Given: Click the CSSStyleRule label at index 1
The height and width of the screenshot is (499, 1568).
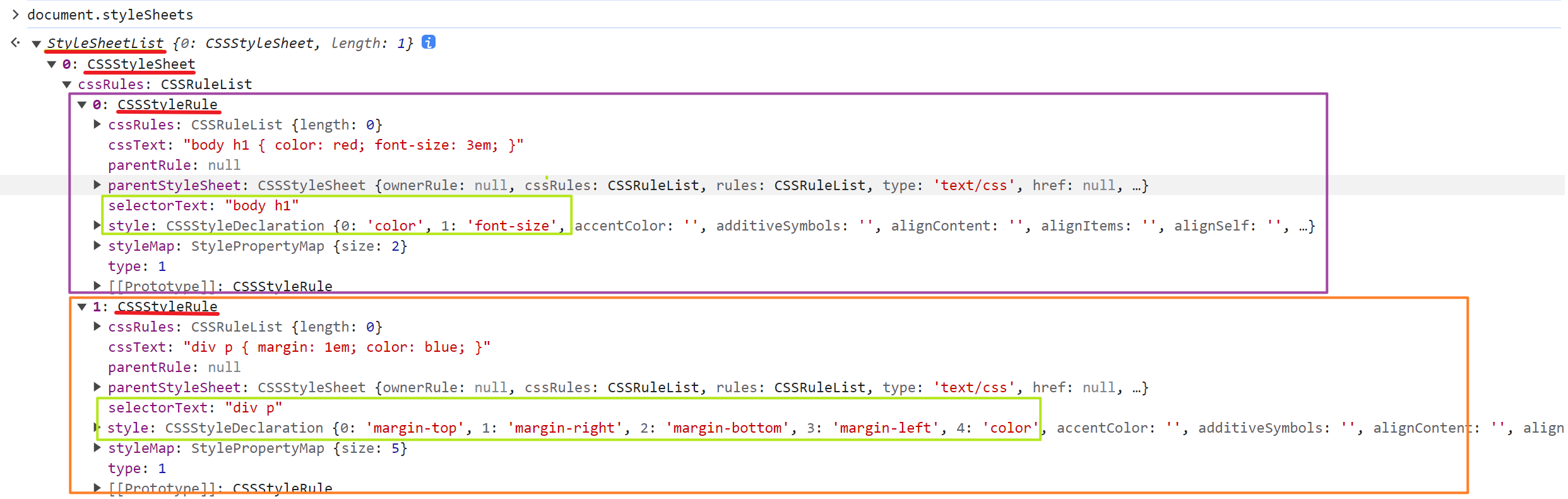Looking at the screenshot, I should [168, 307].
